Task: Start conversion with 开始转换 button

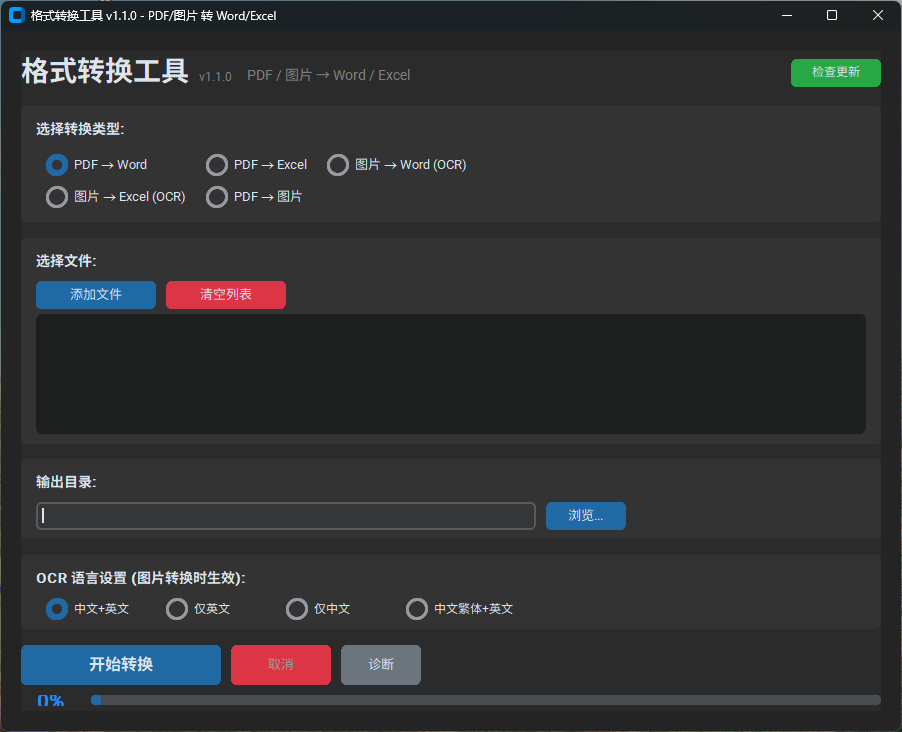Action: coord(121,665)
